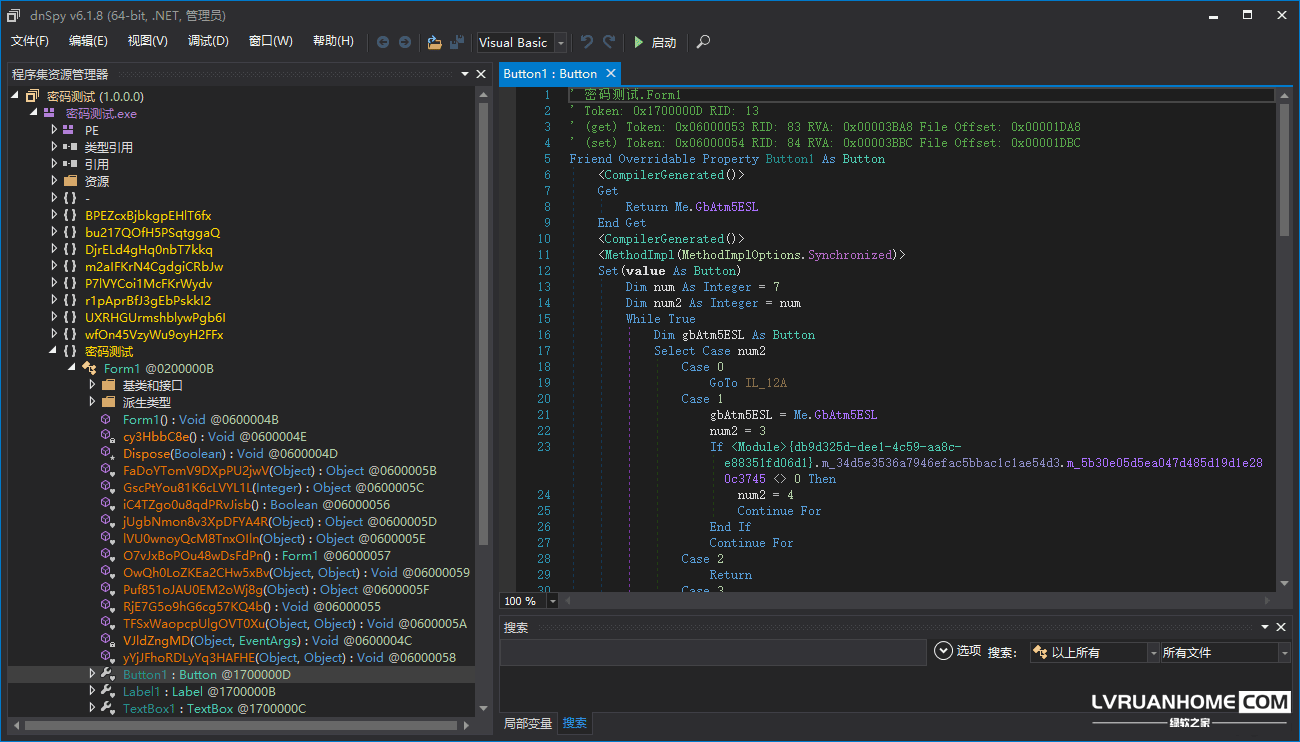The height and width of the screenshot is (742, 1300).
Task: Click in the search text field
Action: pyautogui.click(x=712, y=652)
